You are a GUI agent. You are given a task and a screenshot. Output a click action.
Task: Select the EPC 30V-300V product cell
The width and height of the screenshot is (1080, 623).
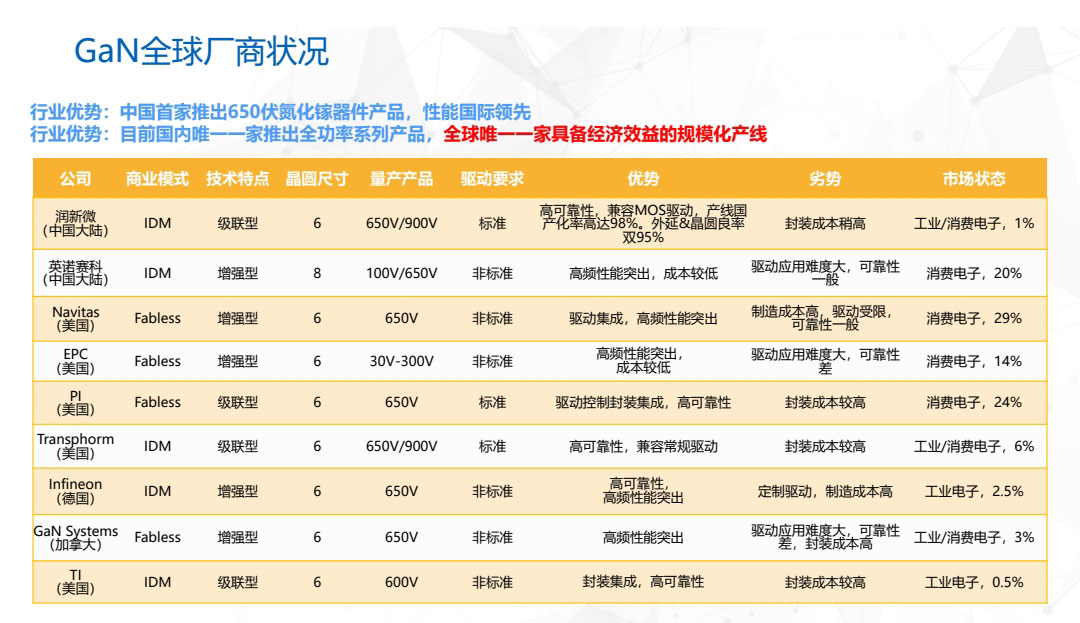(x=401, y=361)
